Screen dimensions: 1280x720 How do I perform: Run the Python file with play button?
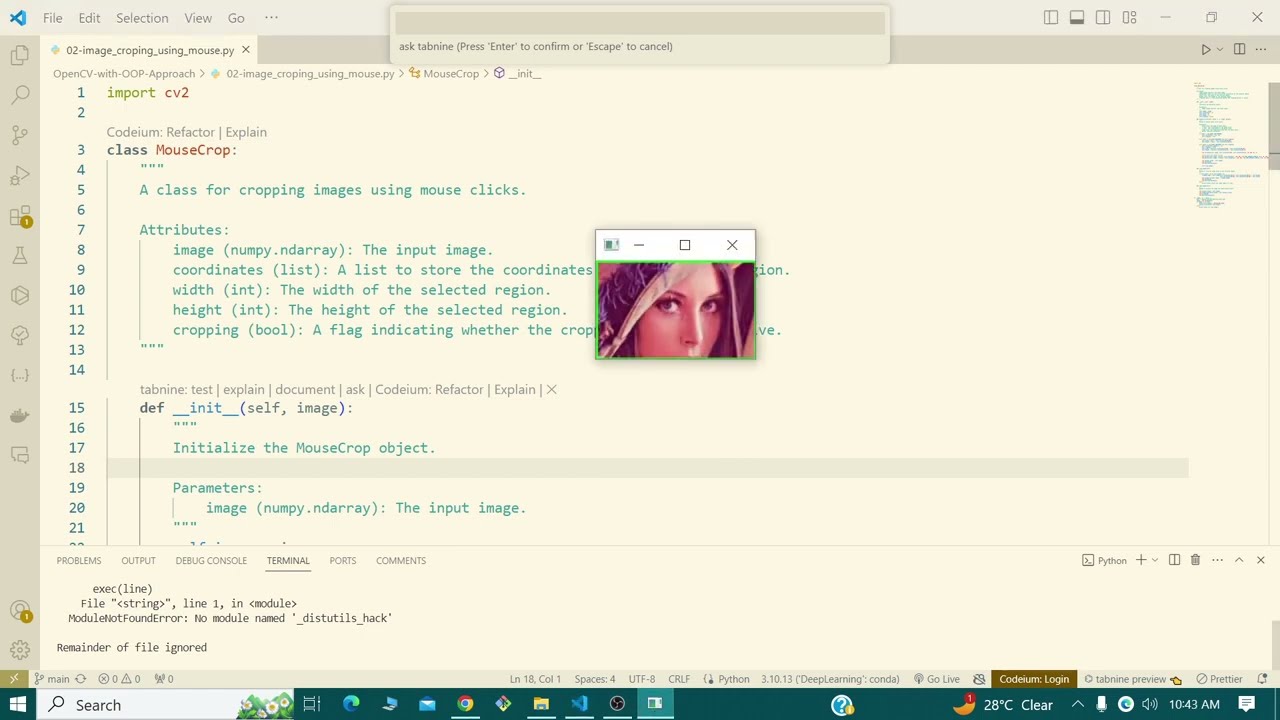1206,49
